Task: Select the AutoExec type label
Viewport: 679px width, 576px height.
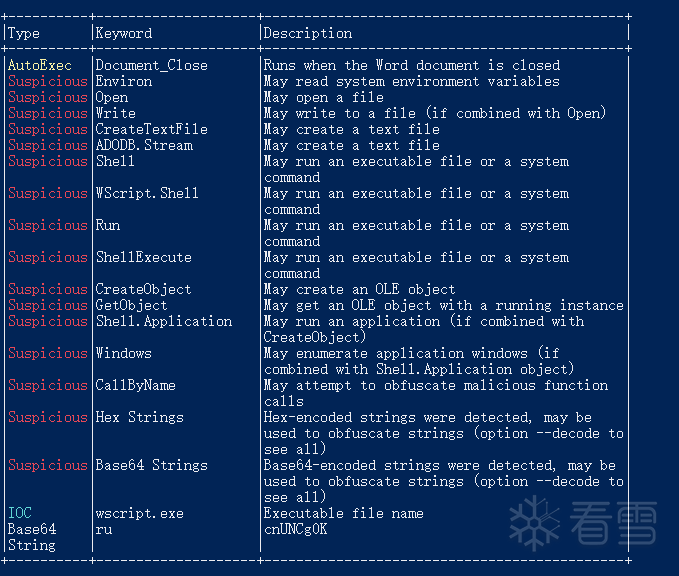Action: [x=40, y=65]
